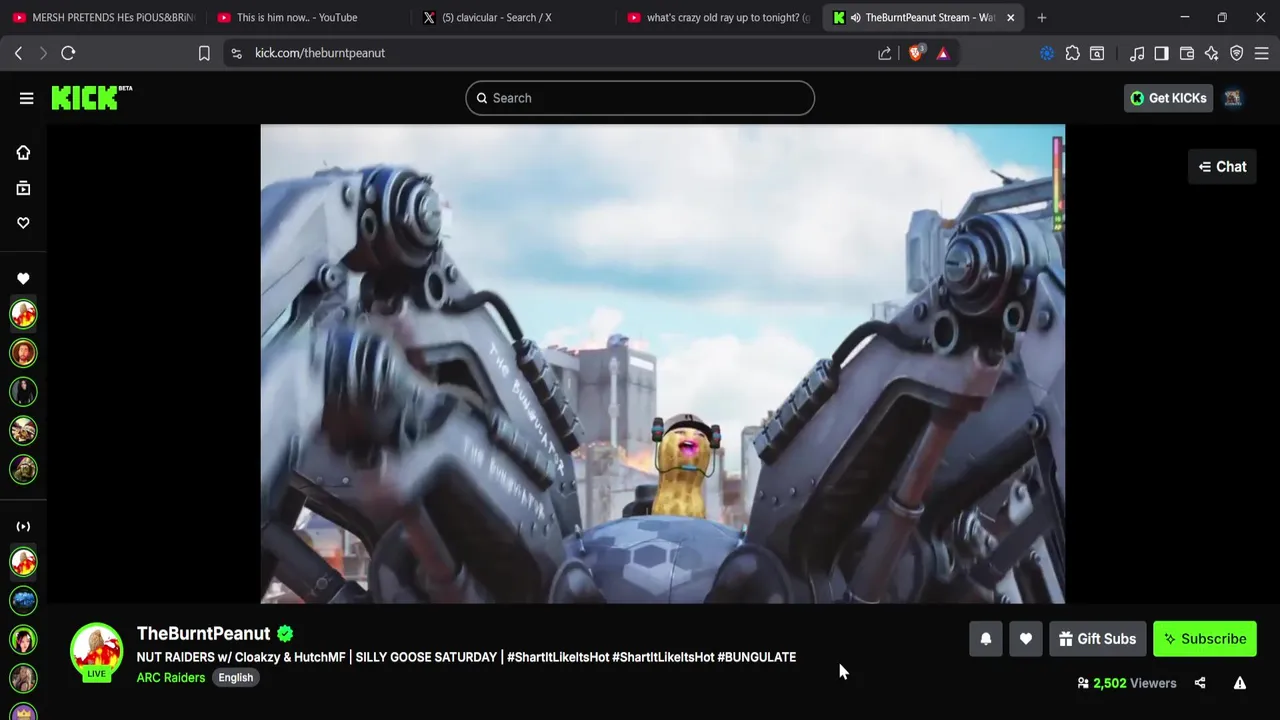Switch to the MERSH PRETENDS YouTube tab
The width and height of the screenshot is (1280, 720).
point(102,17)
